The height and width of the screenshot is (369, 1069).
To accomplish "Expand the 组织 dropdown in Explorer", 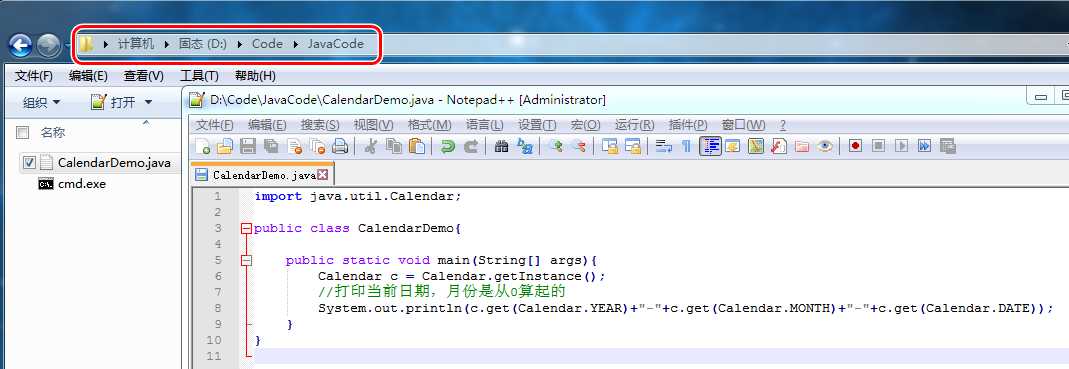I will click(x=42, y=102).
